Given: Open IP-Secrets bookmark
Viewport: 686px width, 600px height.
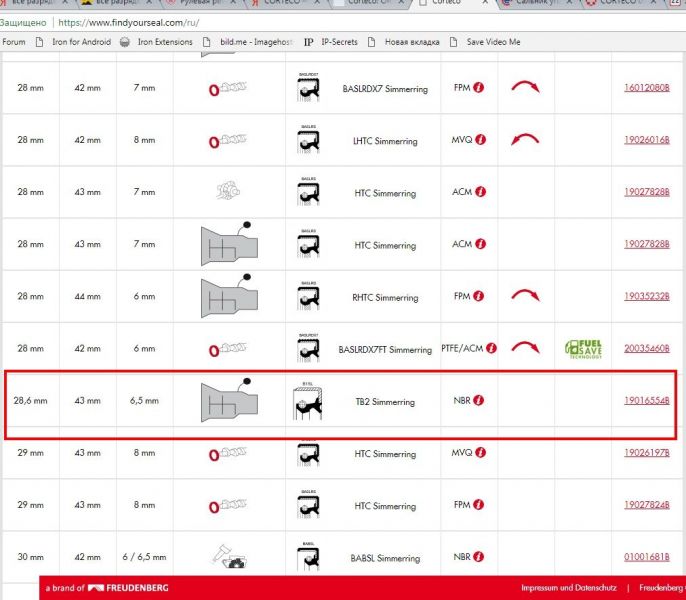Looking at the screenshot, I should (331, 42).
